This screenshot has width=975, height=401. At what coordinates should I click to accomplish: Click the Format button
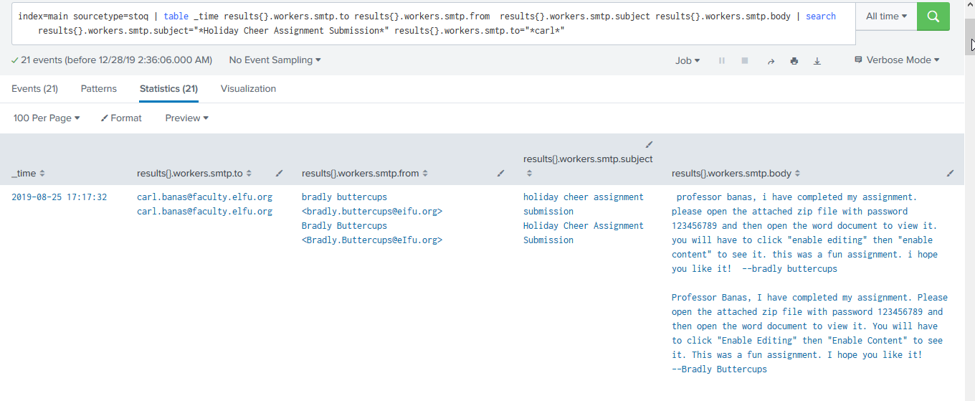pyautogui.click(x=121, y=118)
